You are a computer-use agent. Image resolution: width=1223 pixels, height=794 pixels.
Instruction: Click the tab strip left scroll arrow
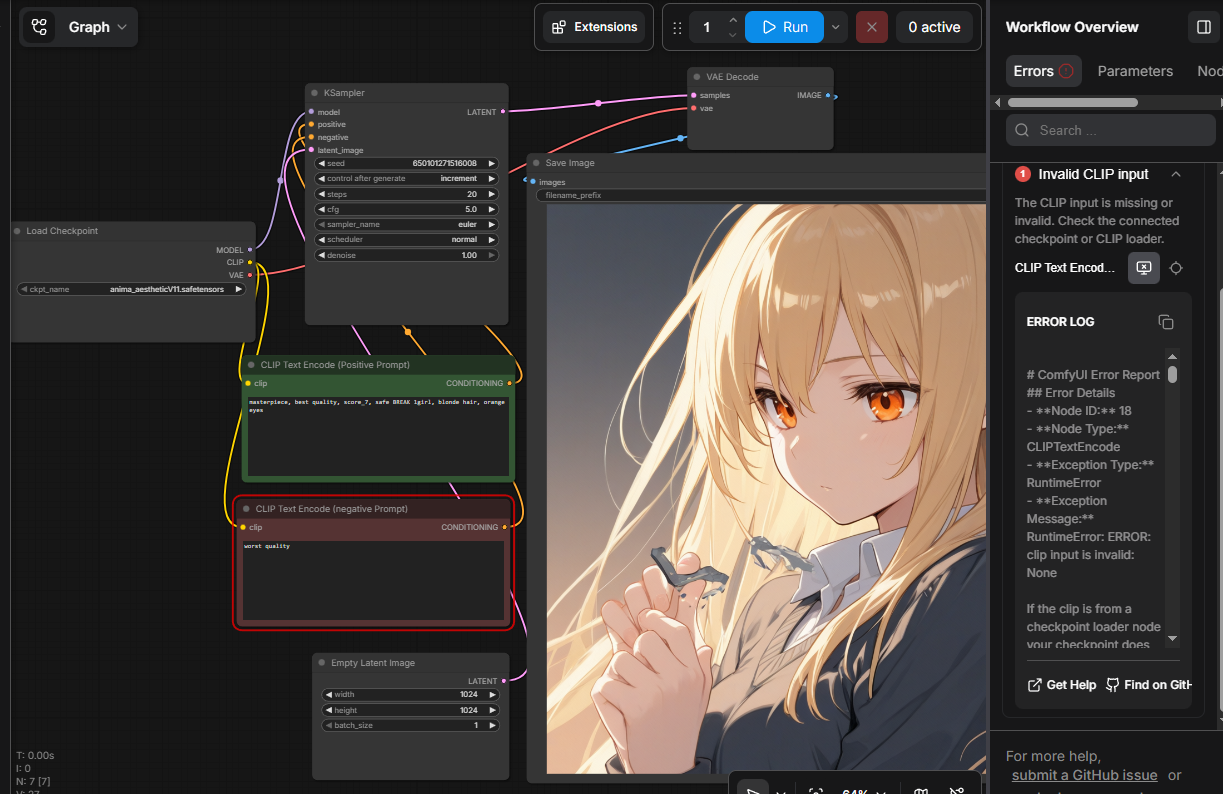997,102
